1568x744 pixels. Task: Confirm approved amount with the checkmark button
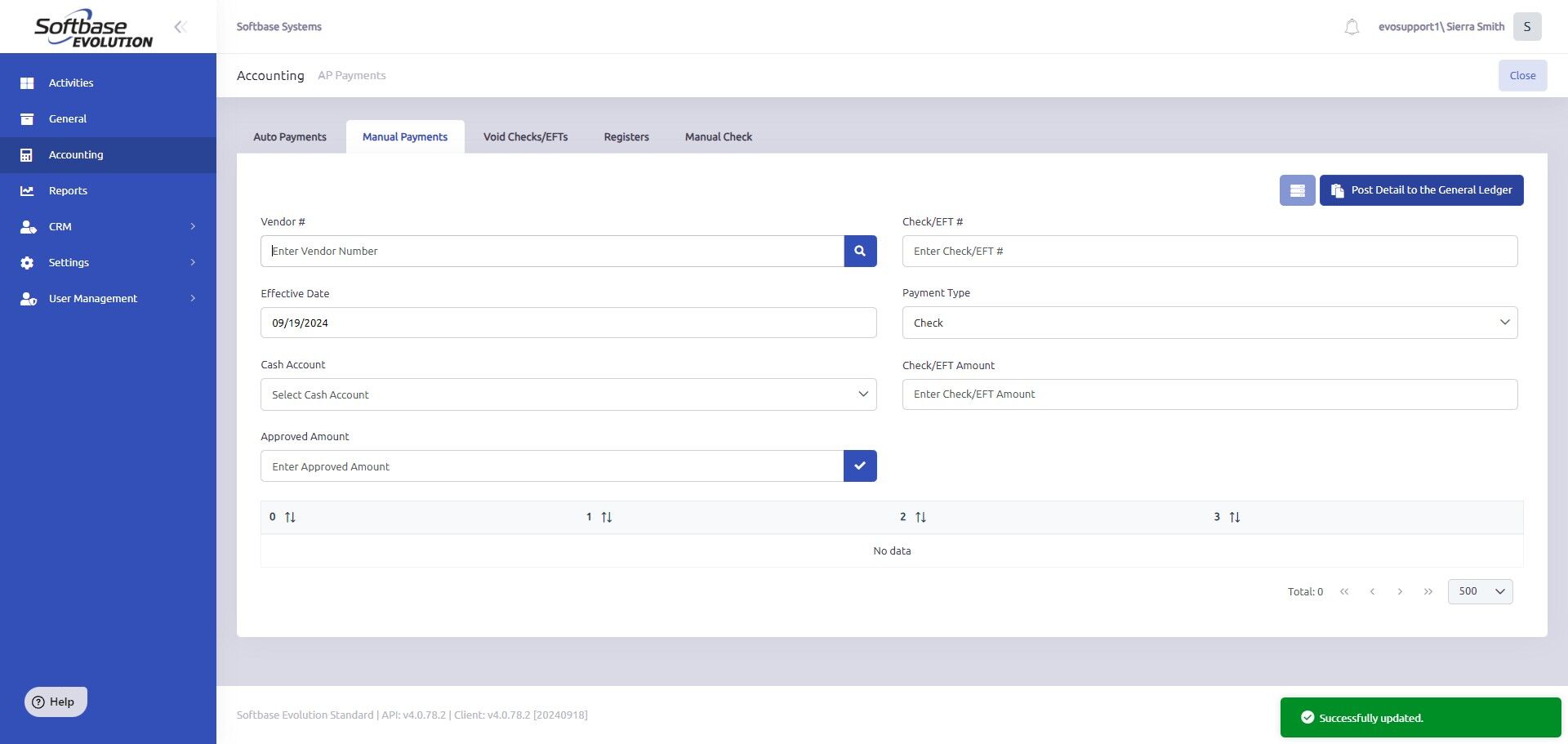860,466
